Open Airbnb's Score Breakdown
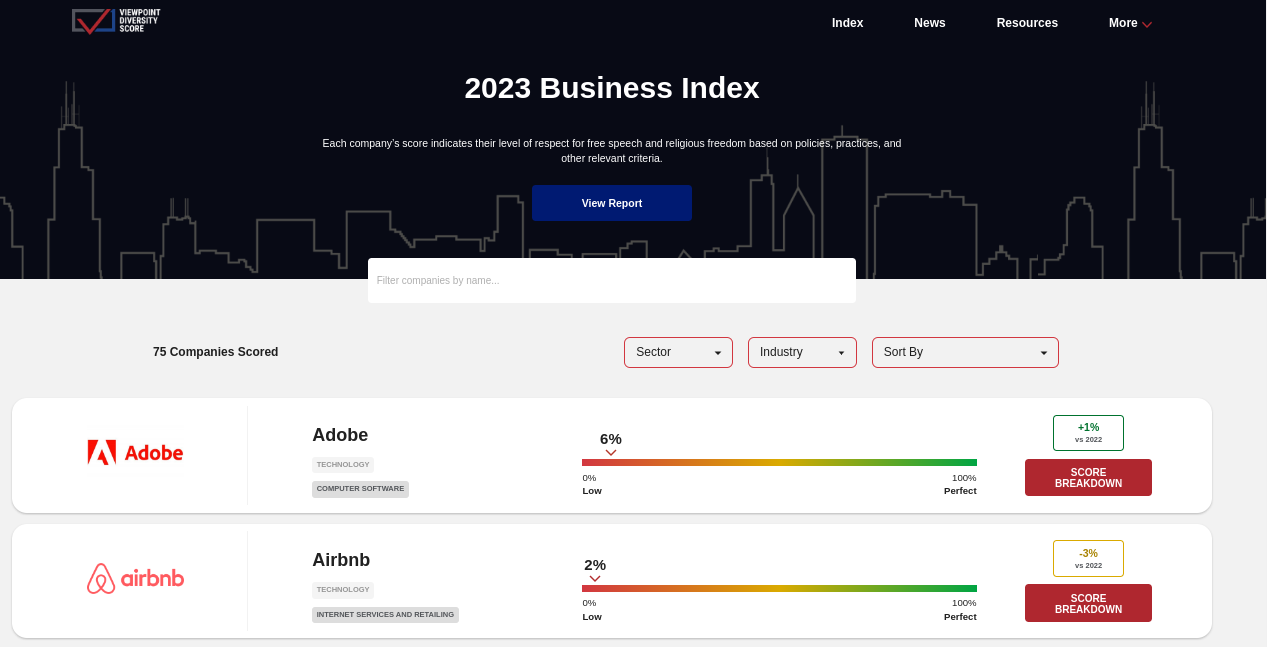The width and height of the screenshot is (1267, 647). coord(1088,603)
